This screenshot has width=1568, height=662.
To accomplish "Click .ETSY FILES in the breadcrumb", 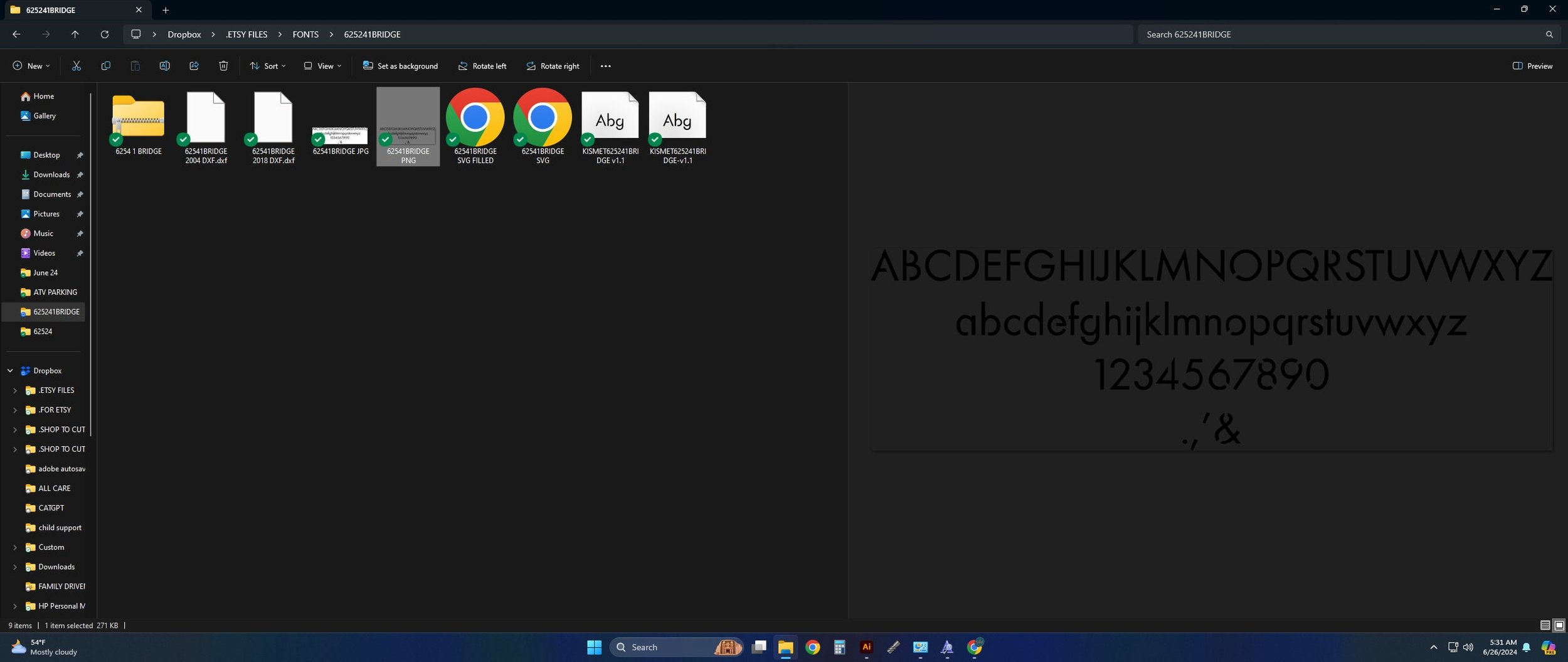I will 246,35.
